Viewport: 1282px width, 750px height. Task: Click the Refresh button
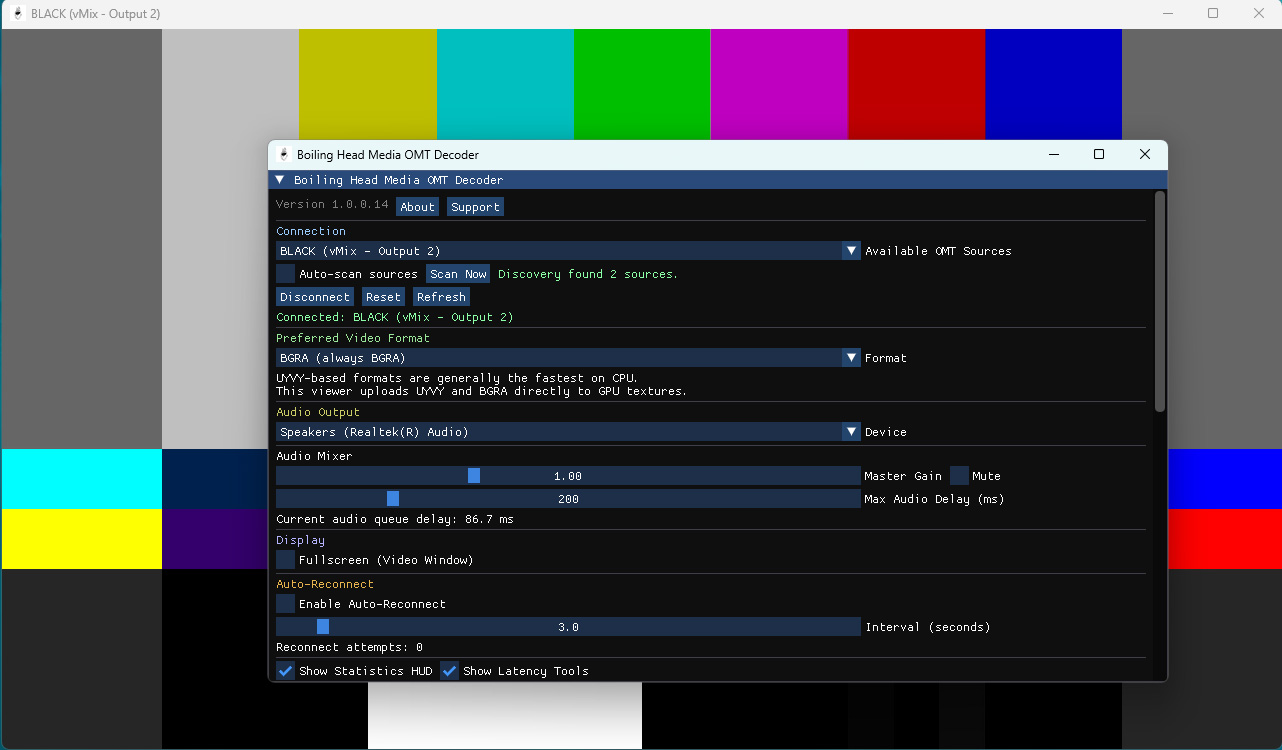[441, 297]
